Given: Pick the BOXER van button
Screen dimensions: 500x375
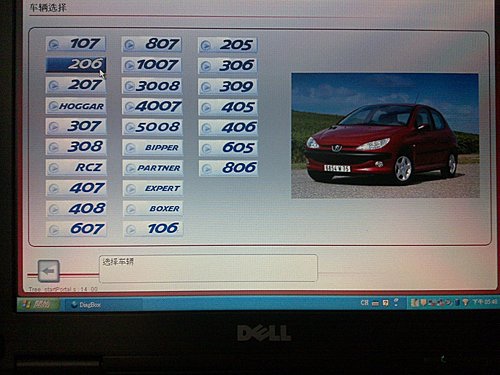Looking at the screenshot, I should tap(153, 209).
